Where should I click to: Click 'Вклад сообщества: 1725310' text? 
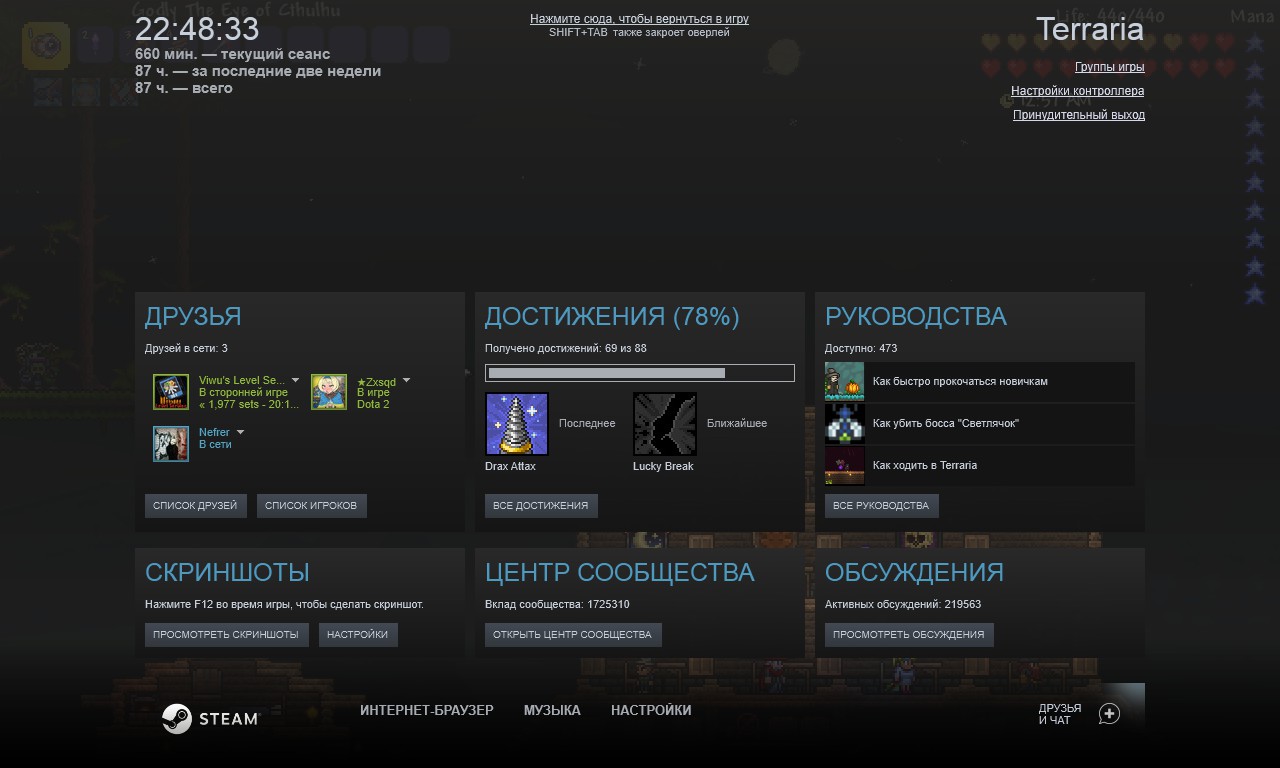[x=557, y=604]
